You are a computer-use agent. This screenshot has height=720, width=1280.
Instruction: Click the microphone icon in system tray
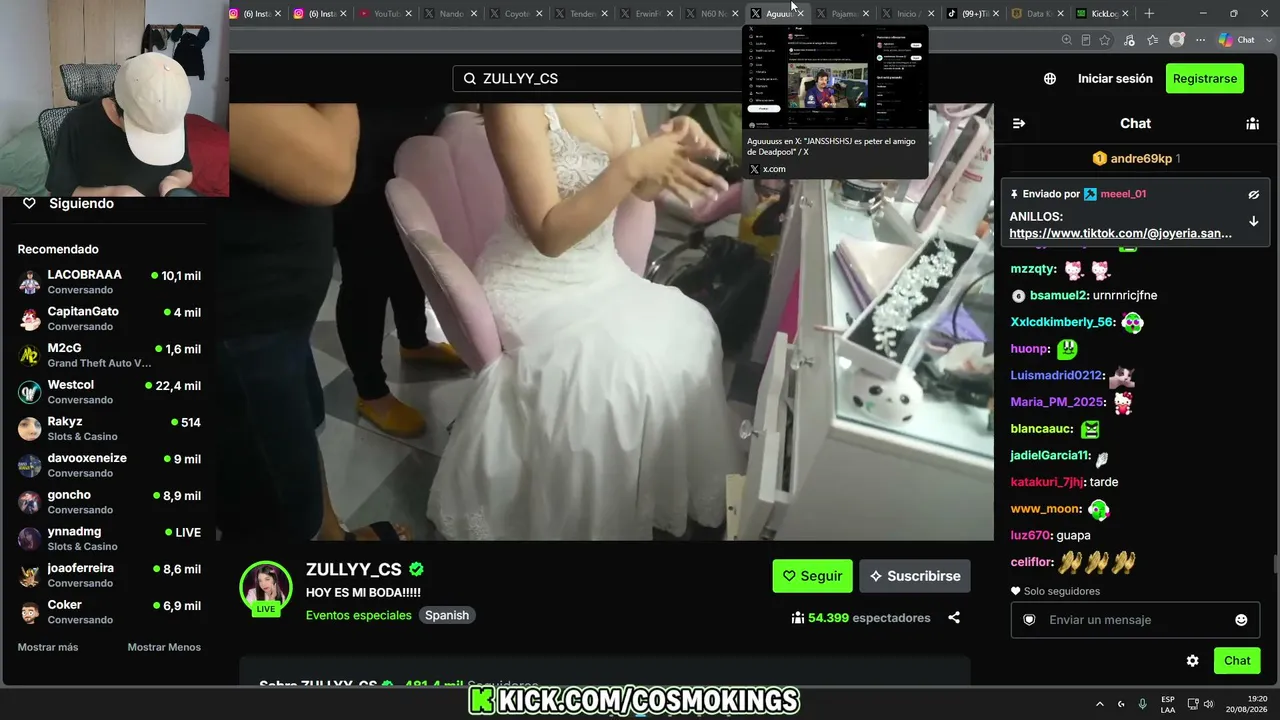[x=1142, y=704]
